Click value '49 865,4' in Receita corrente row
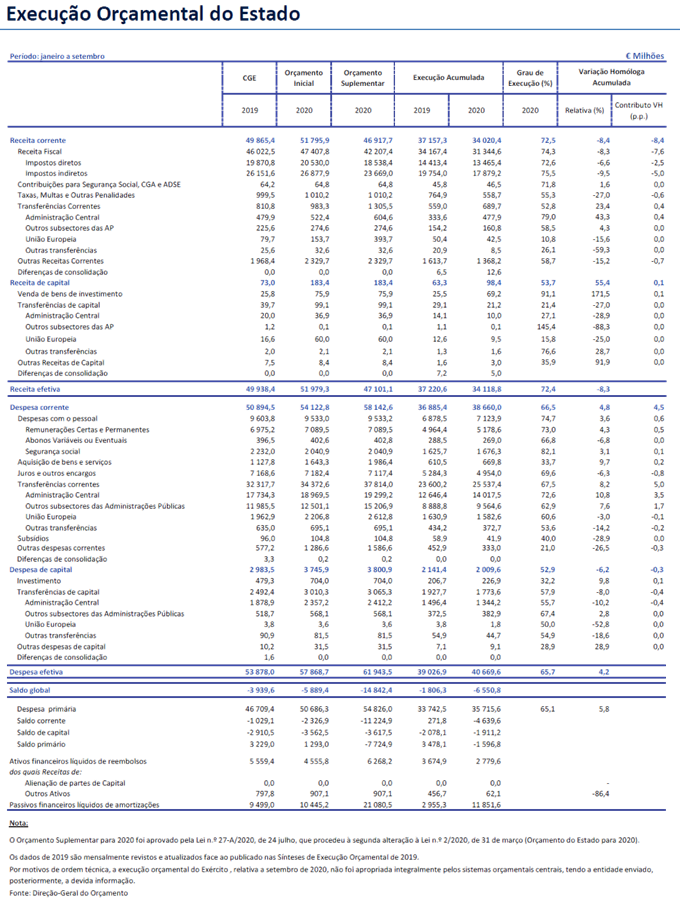Screen dimensions: 680x902 point(260,140)
